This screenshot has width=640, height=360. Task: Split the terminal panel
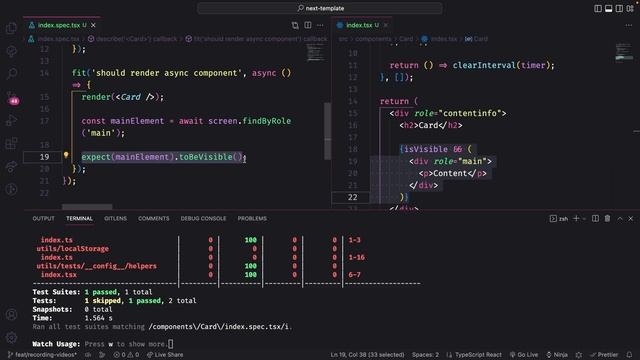(x=596, y=219)
